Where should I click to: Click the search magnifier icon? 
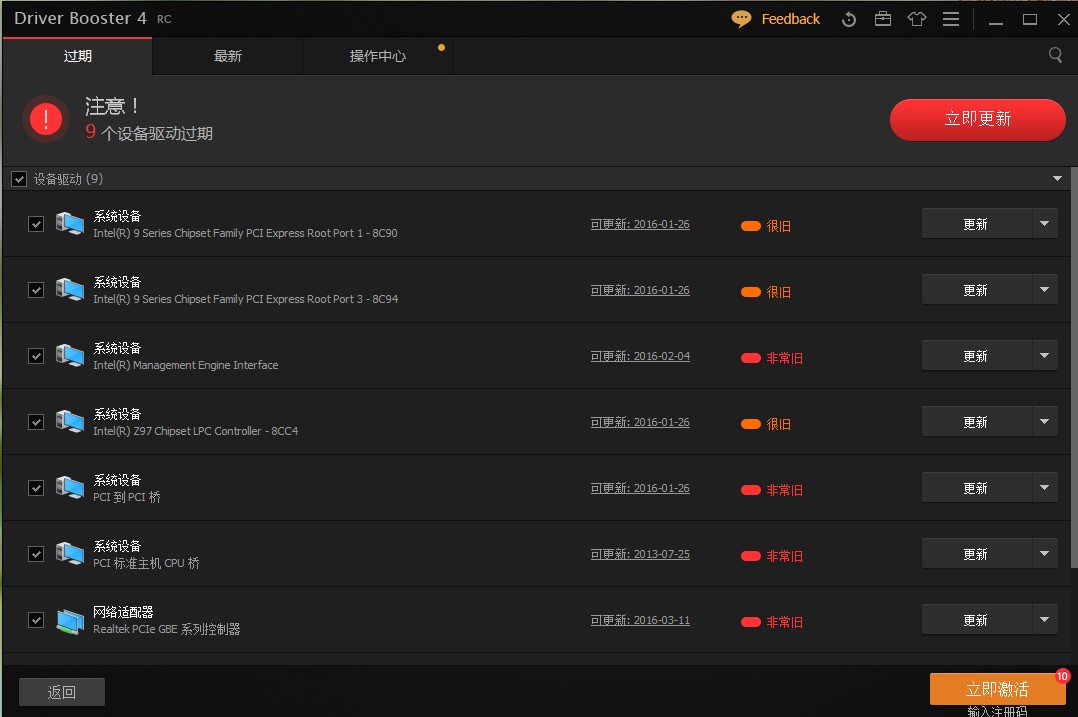1055,55
